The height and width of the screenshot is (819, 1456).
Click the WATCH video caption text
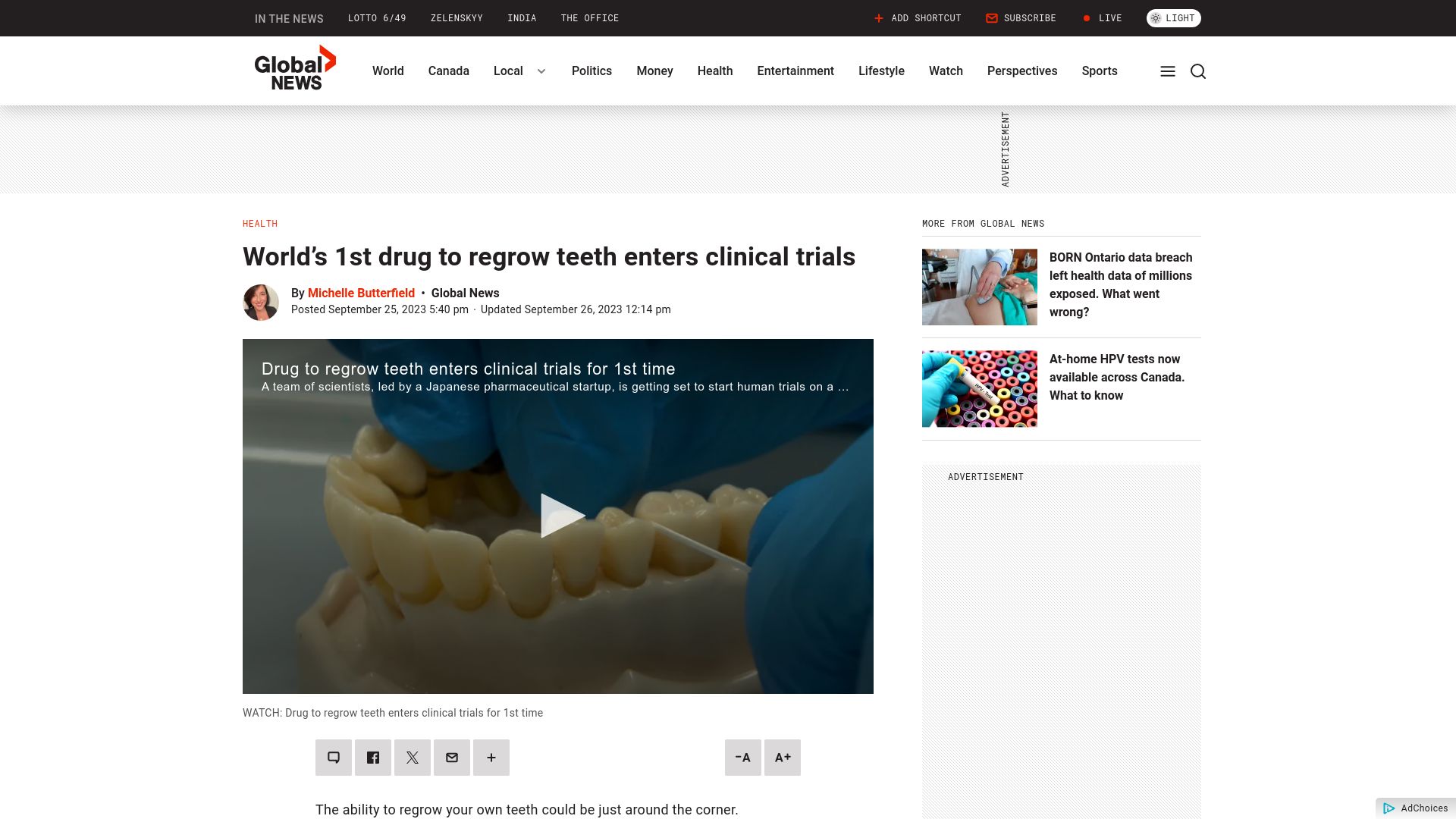(393, 713)
